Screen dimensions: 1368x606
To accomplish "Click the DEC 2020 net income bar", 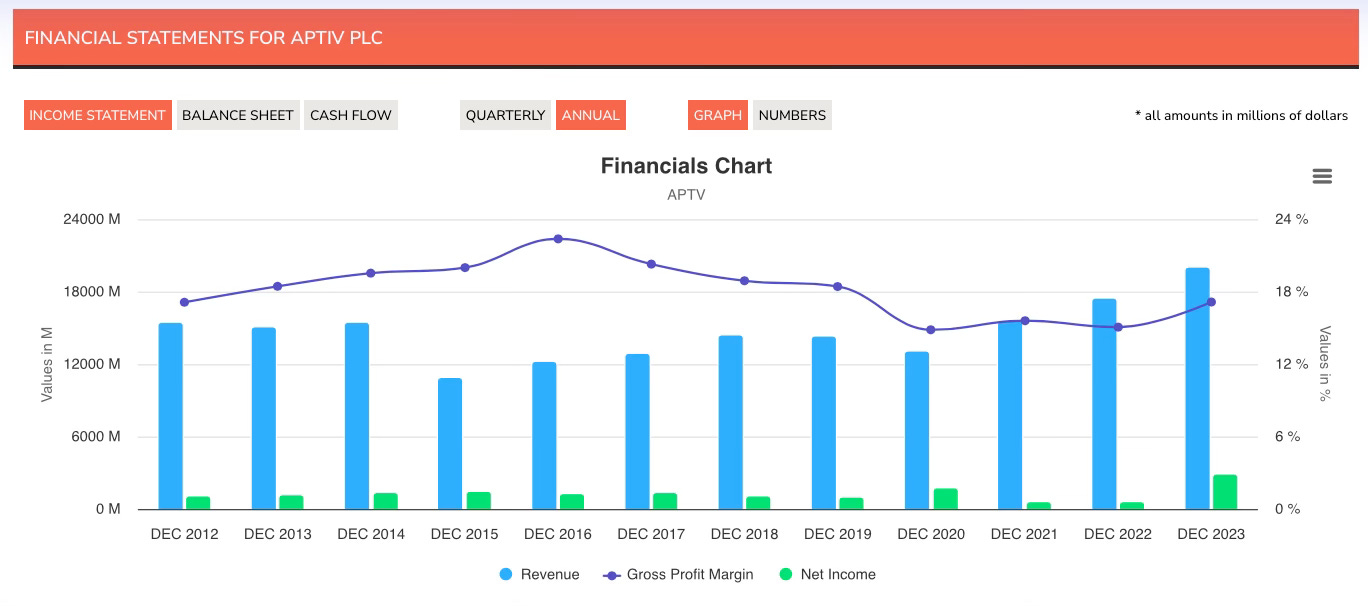I will pos(945,499).
